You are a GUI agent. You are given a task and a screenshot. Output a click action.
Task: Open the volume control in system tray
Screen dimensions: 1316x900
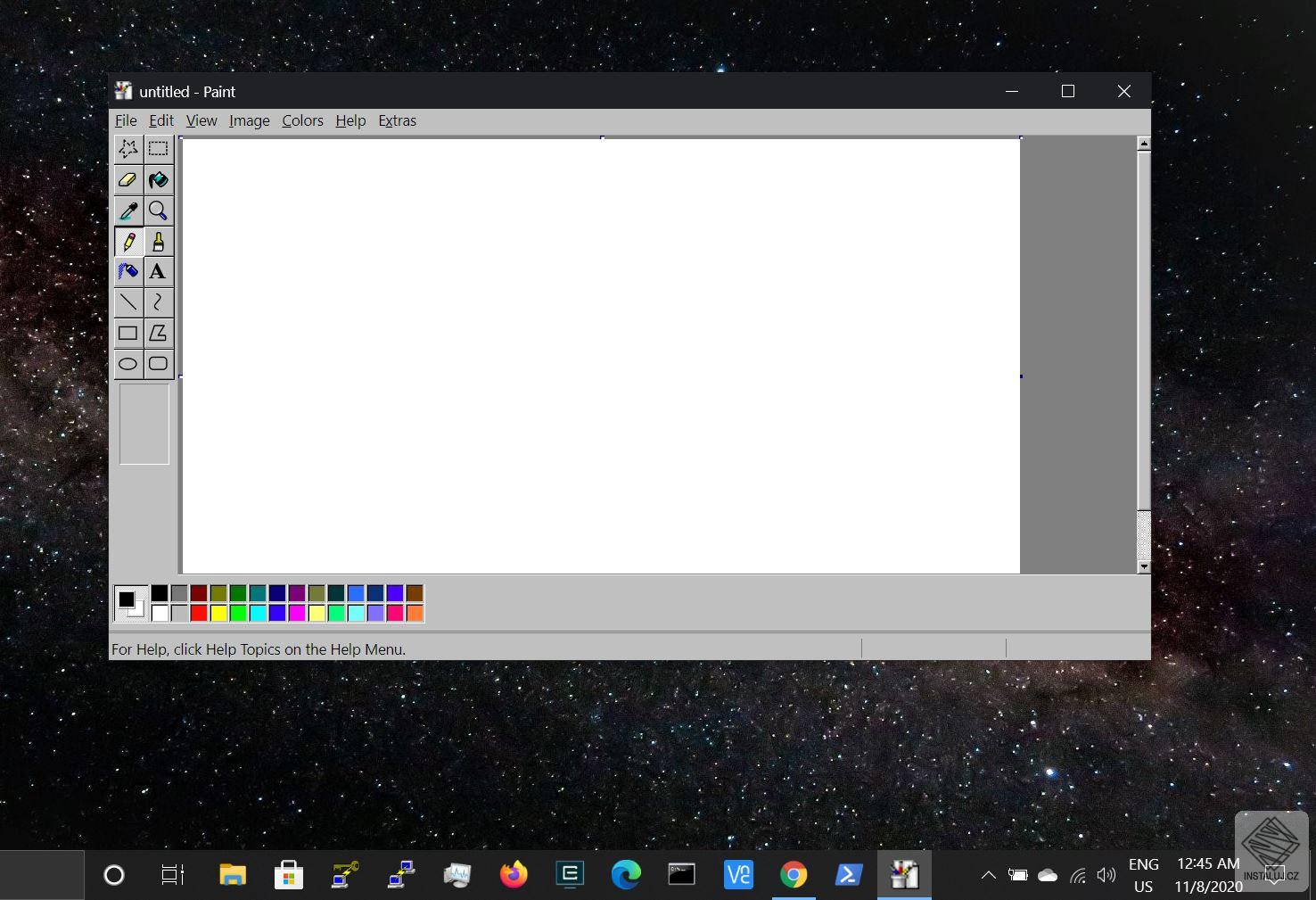pos(1106,875)
